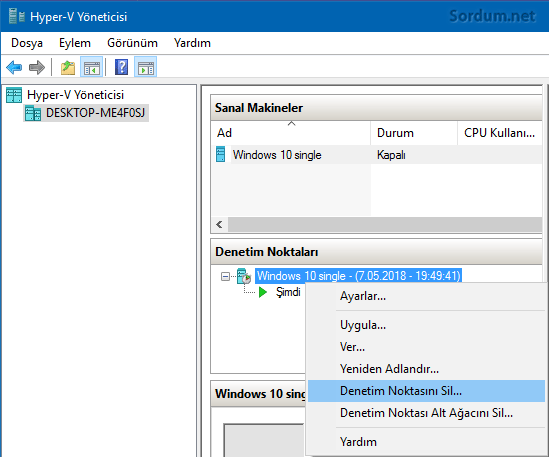This screenshot has width=549, height=457.
Task: Choose Ayarlar... from the context menu
Action: [426, 296]
